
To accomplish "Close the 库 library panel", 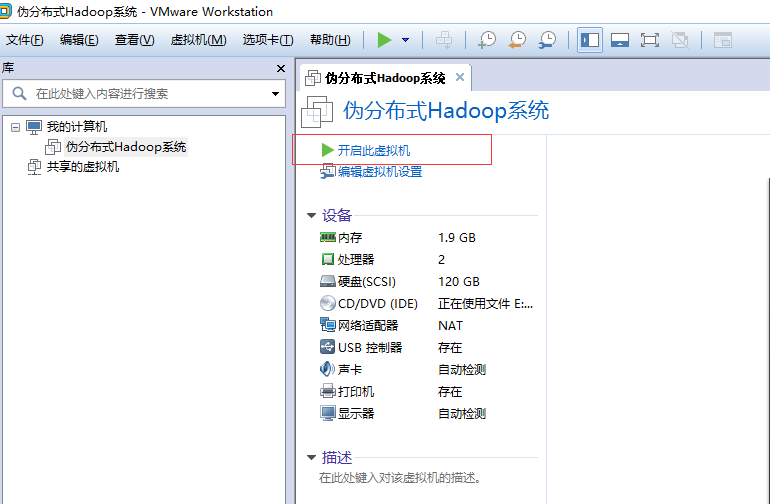I will click(x=281, y=68).
